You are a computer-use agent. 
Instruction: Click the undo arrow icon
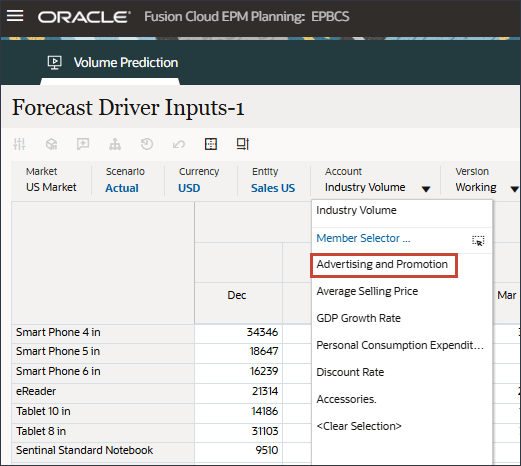179,144
